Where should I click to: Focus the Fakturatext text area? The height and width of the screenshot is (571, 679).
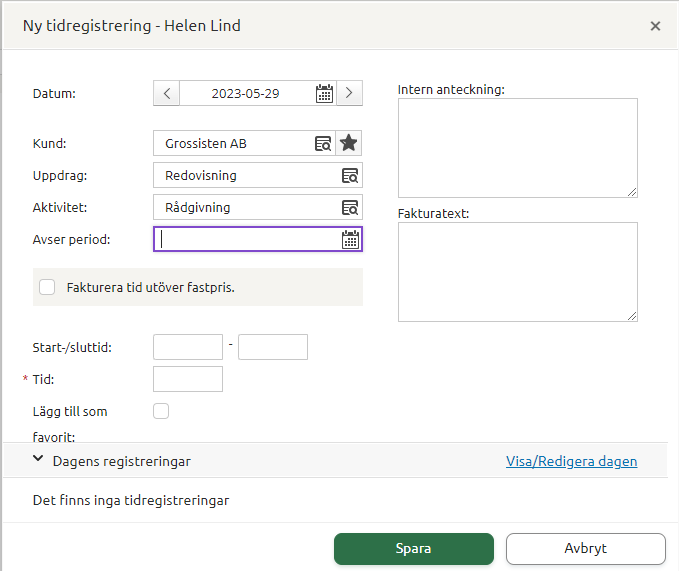(517, 271)
